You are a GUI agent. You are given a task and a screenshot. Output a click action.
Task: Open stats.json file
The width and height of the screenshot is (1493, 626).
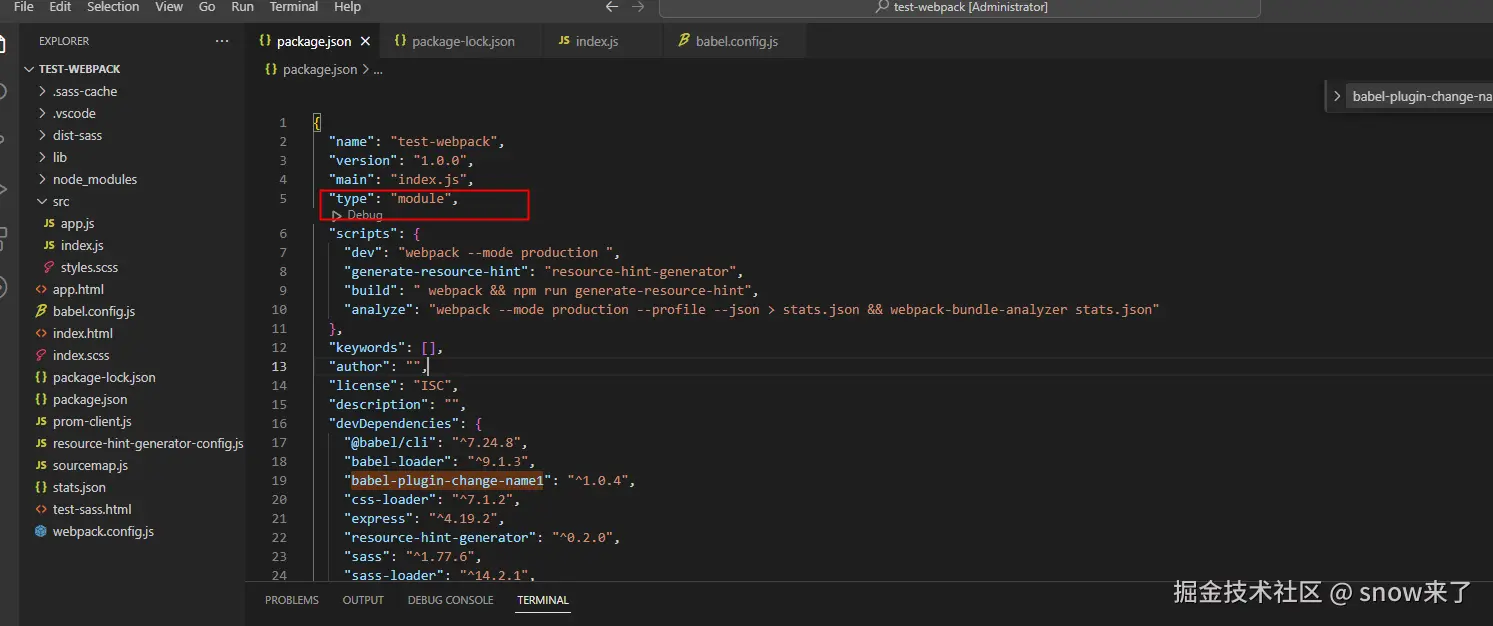[134, 487]
